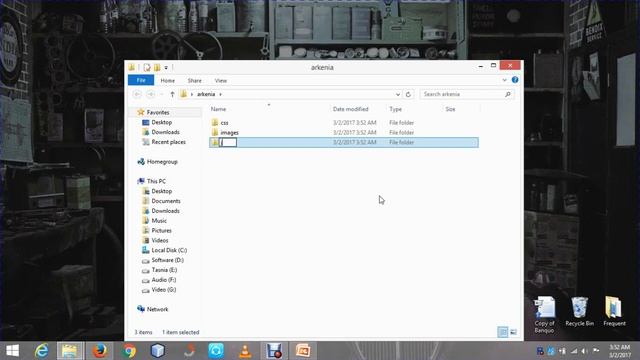The image size is (640, 360).
Task: Open the Help question mark icon
Action: pos(515,80)
